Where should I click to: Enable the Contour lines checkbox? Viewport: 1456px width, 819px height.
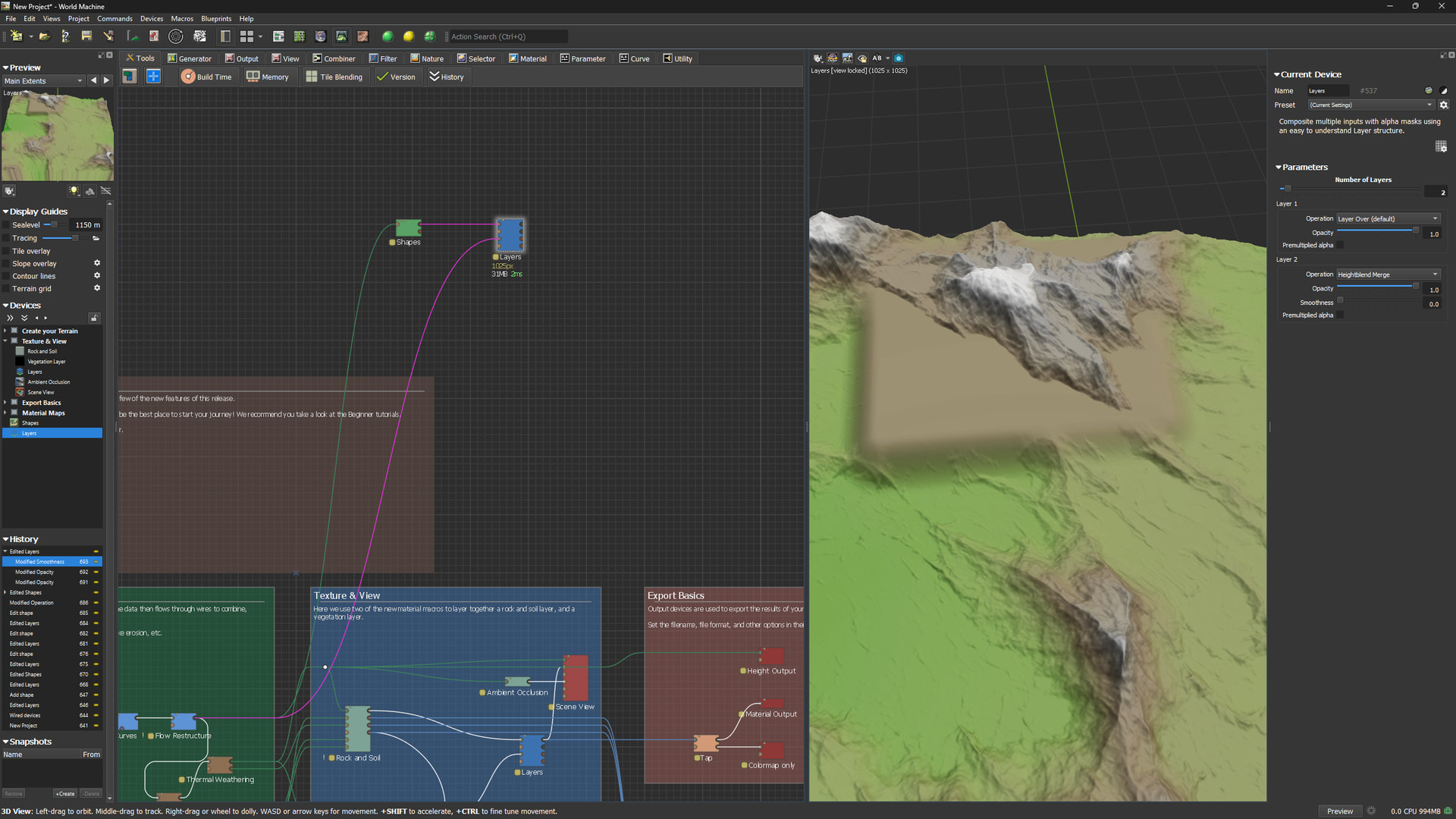(x=7, y=276)
